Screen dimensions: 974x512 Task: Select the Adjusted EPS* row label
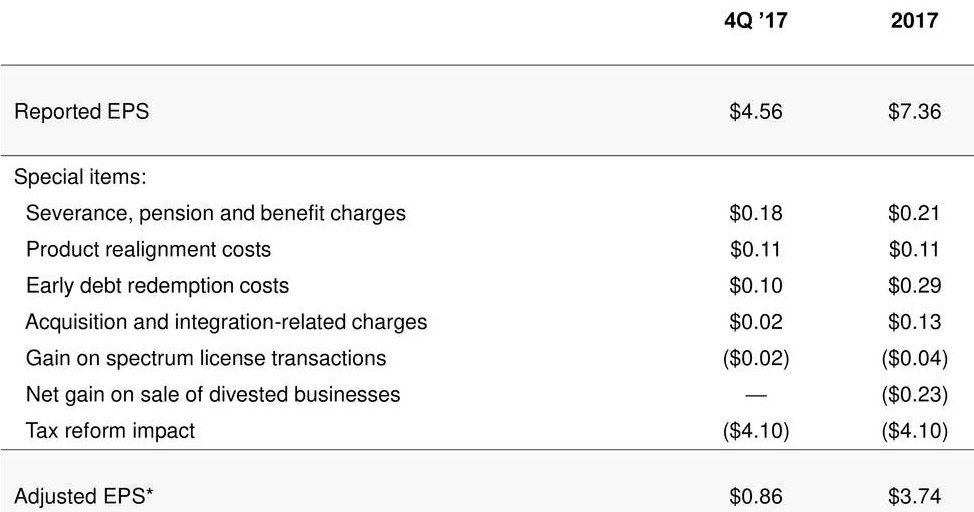pos(84,495)
